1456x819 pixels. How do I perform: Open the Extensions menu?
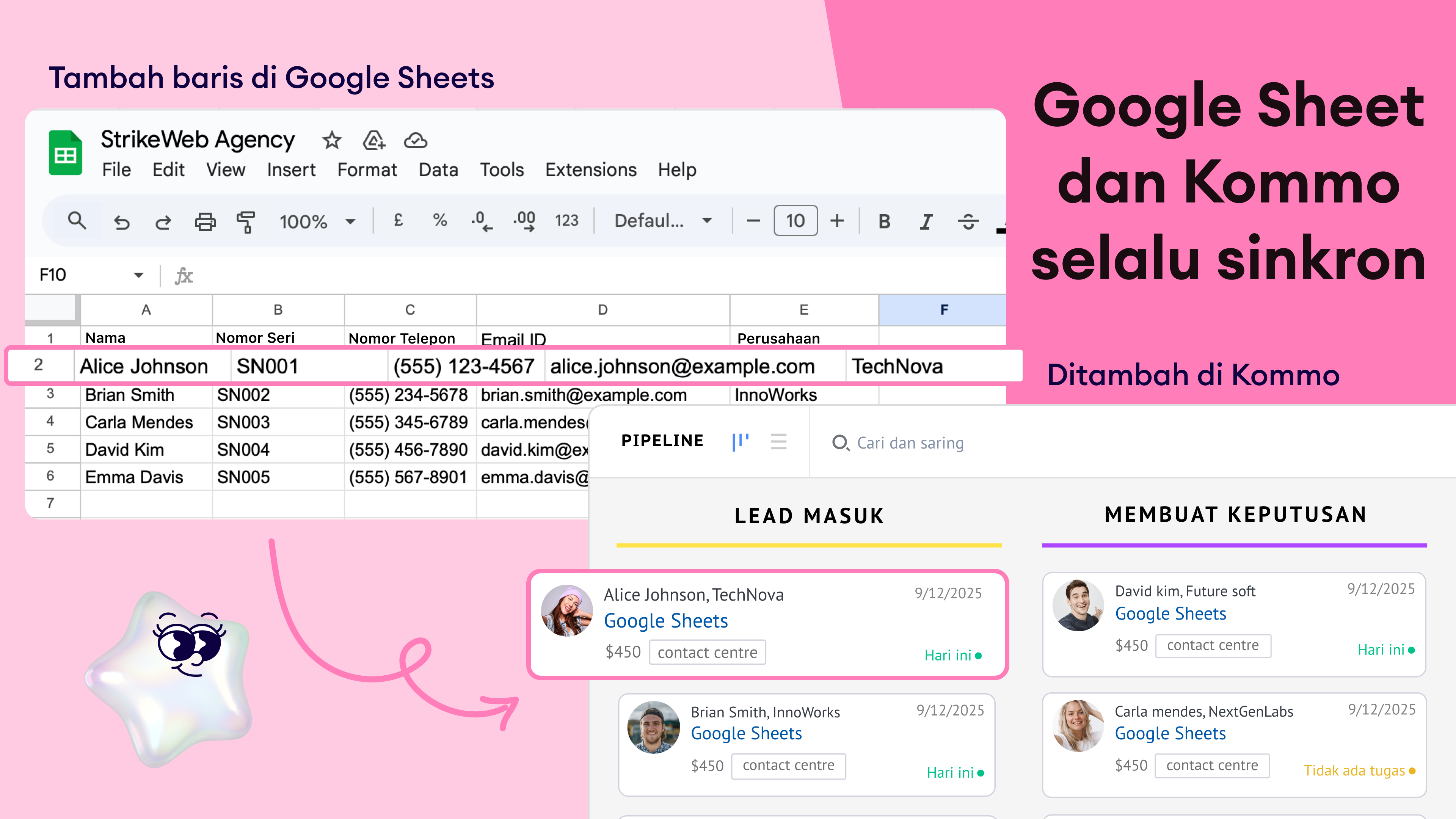[x=591, y=169]
